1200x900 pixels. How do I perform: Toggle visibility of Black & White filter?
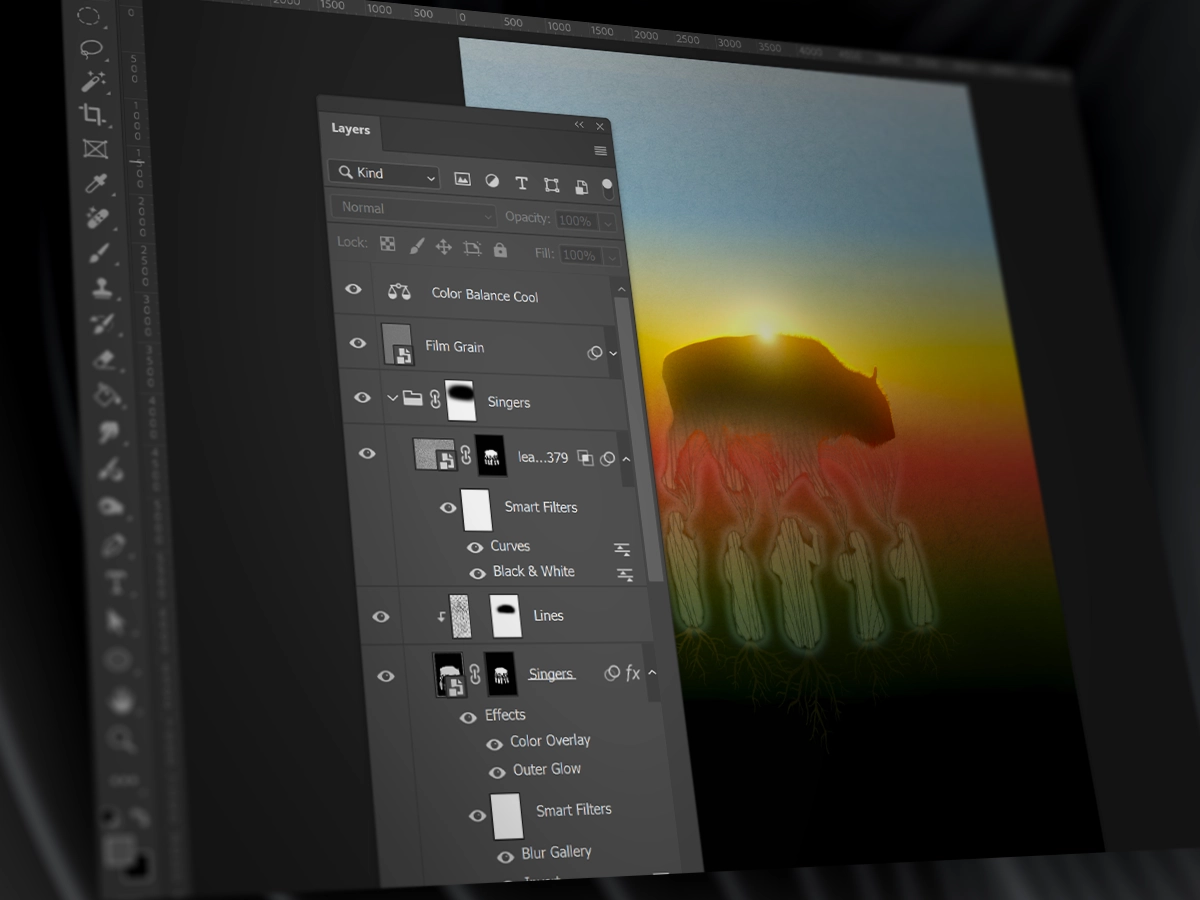[x=478, y=573]
